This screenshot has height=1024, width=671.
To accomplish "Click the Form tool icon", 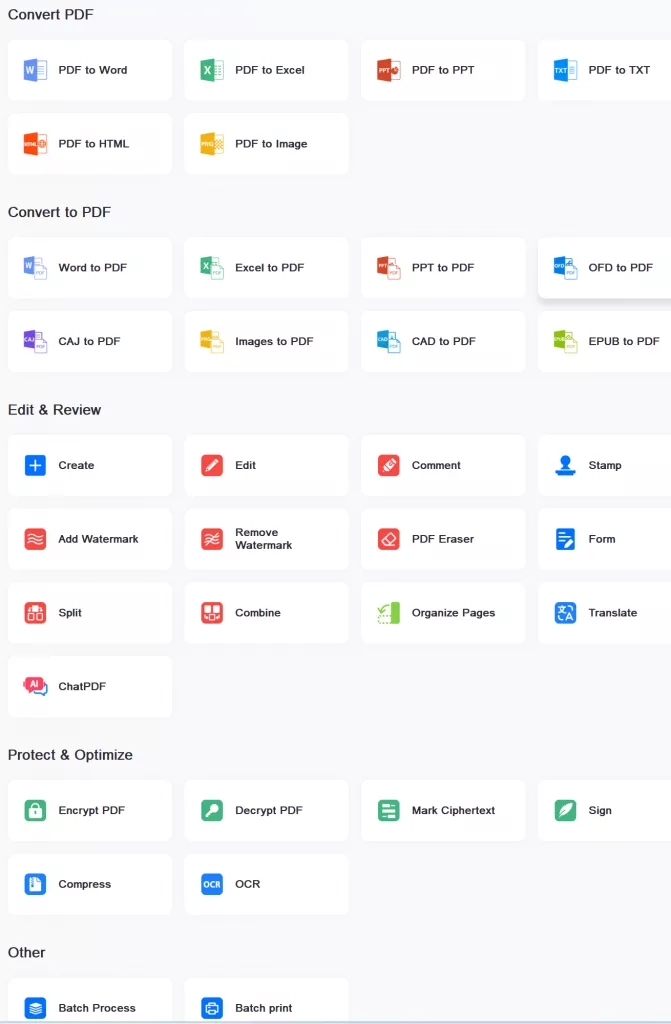I will pyautogui.click(x=565, y=539).
